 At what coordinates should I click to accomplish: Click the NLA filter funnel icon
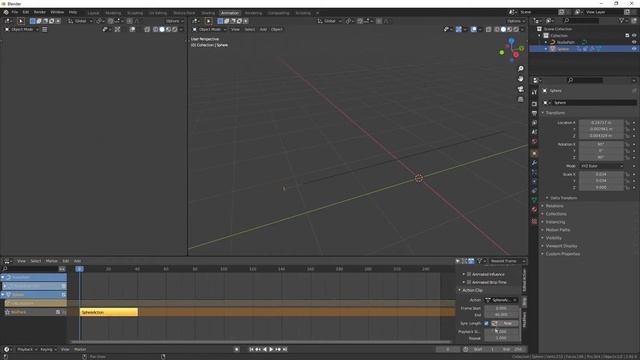point(480,261)
